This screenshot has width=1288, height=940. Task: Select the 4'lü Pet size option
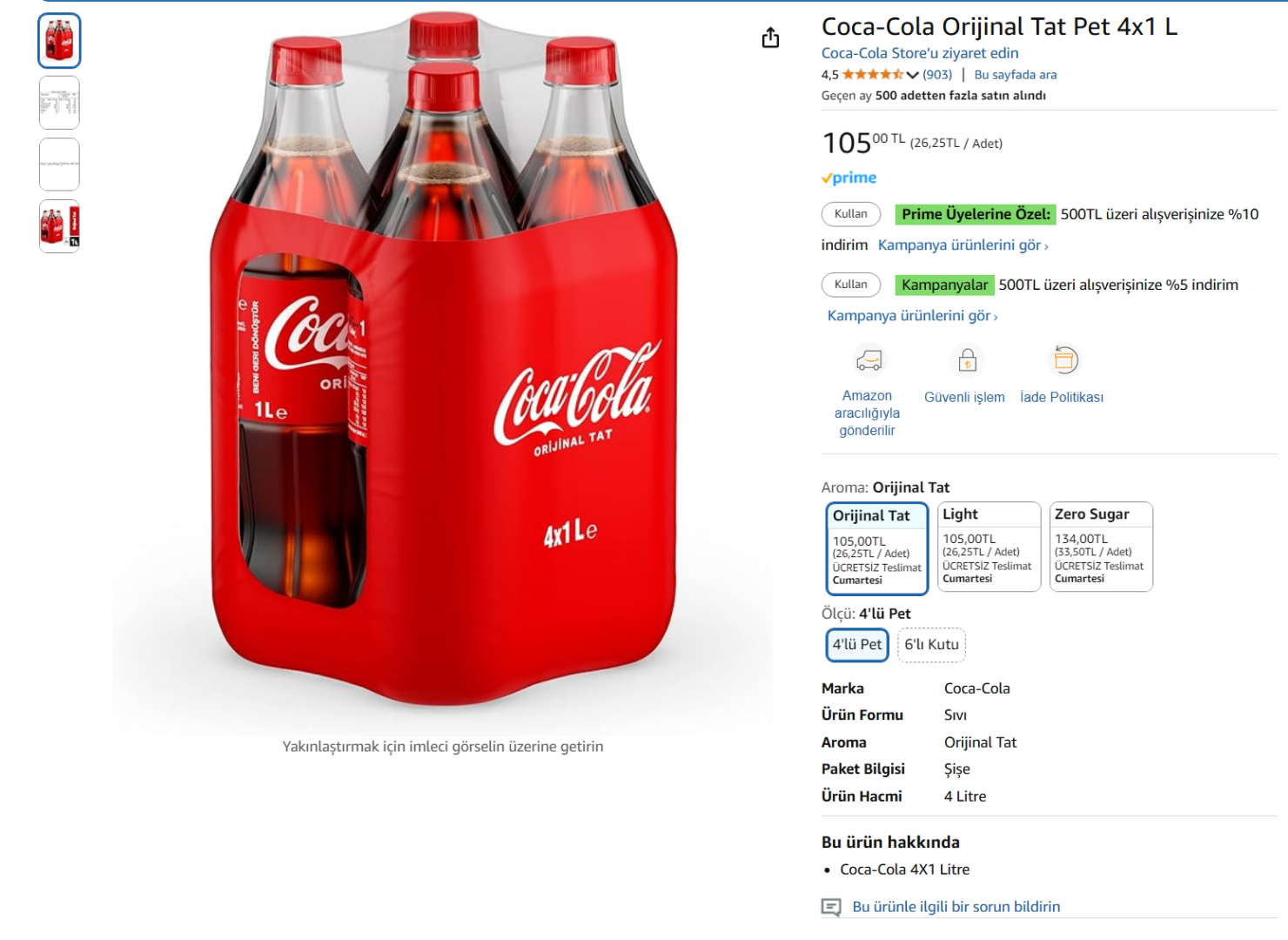pyautogui.click(x=856, y=645)
